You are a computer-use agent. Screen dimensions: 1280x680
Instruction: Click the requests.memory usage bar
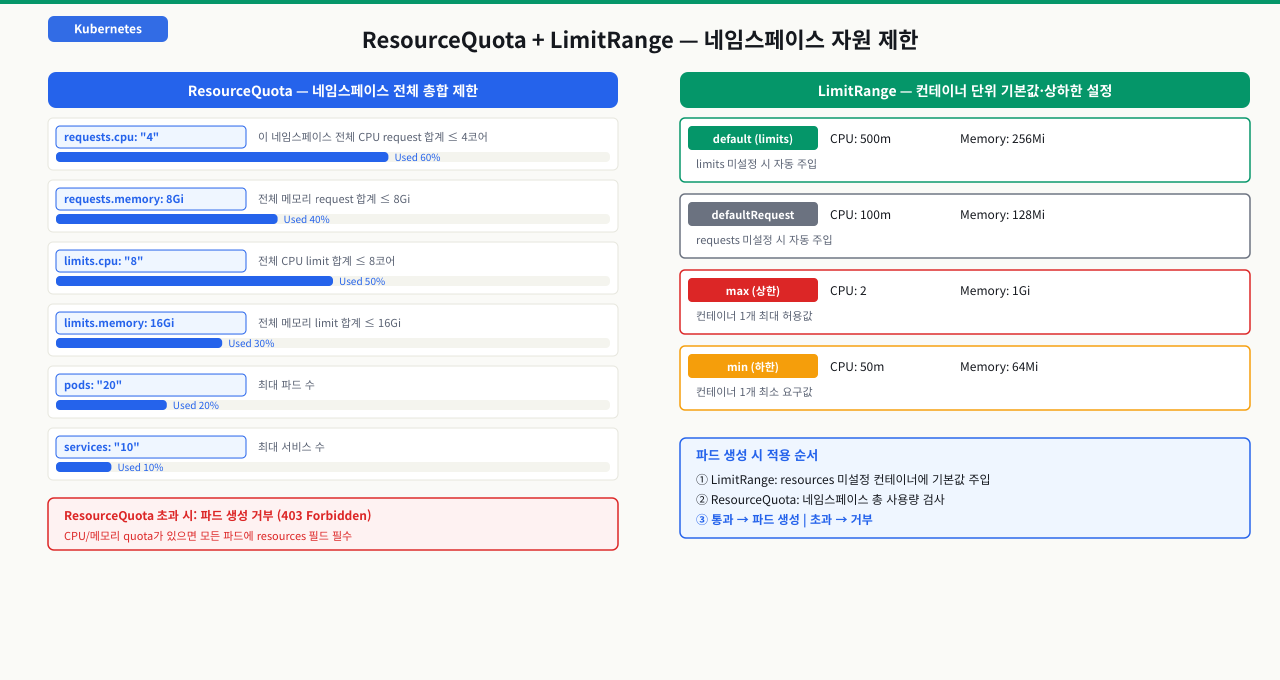click(x=333, y=219)
